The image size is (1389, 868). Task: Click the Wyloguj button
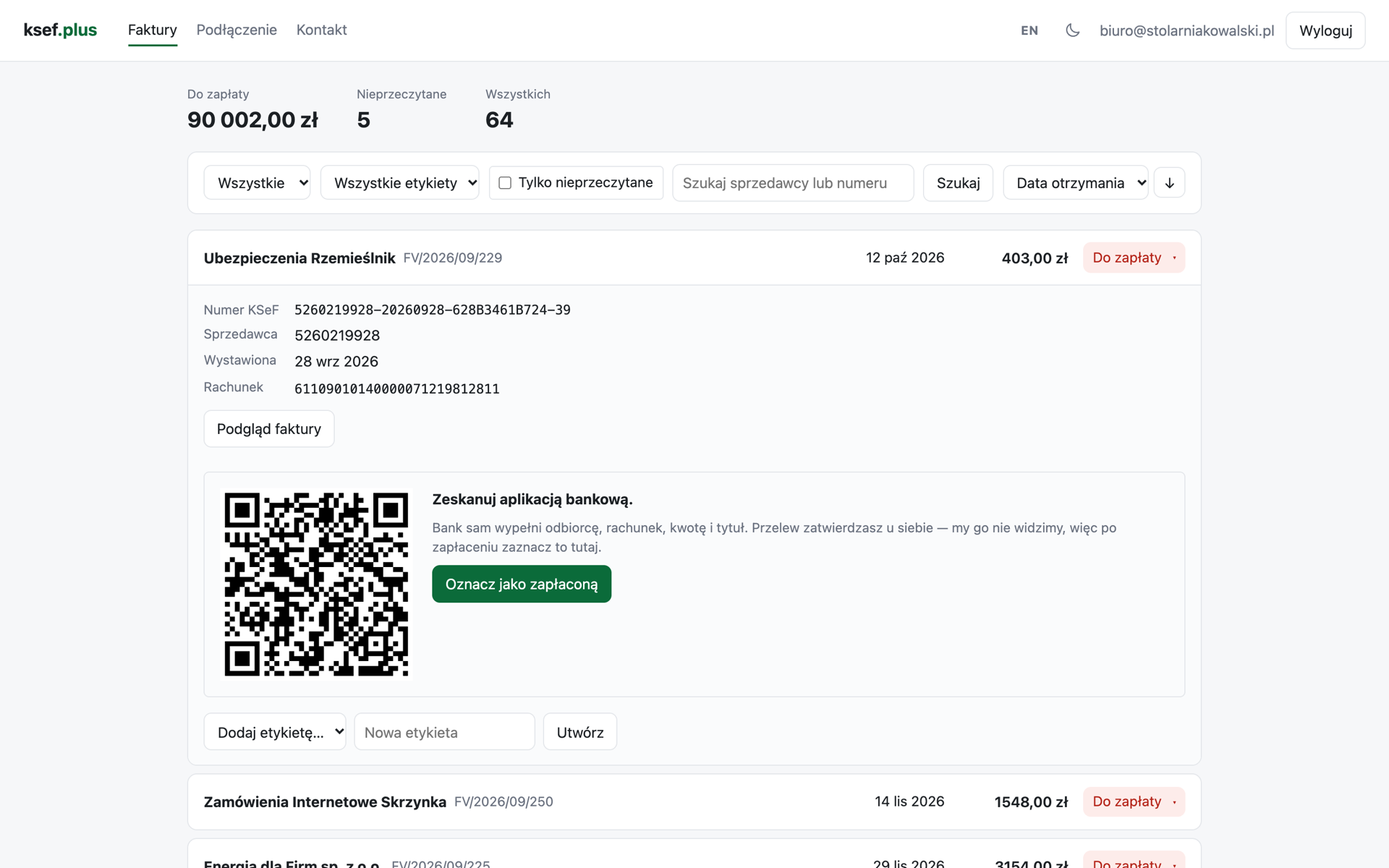1325,30
